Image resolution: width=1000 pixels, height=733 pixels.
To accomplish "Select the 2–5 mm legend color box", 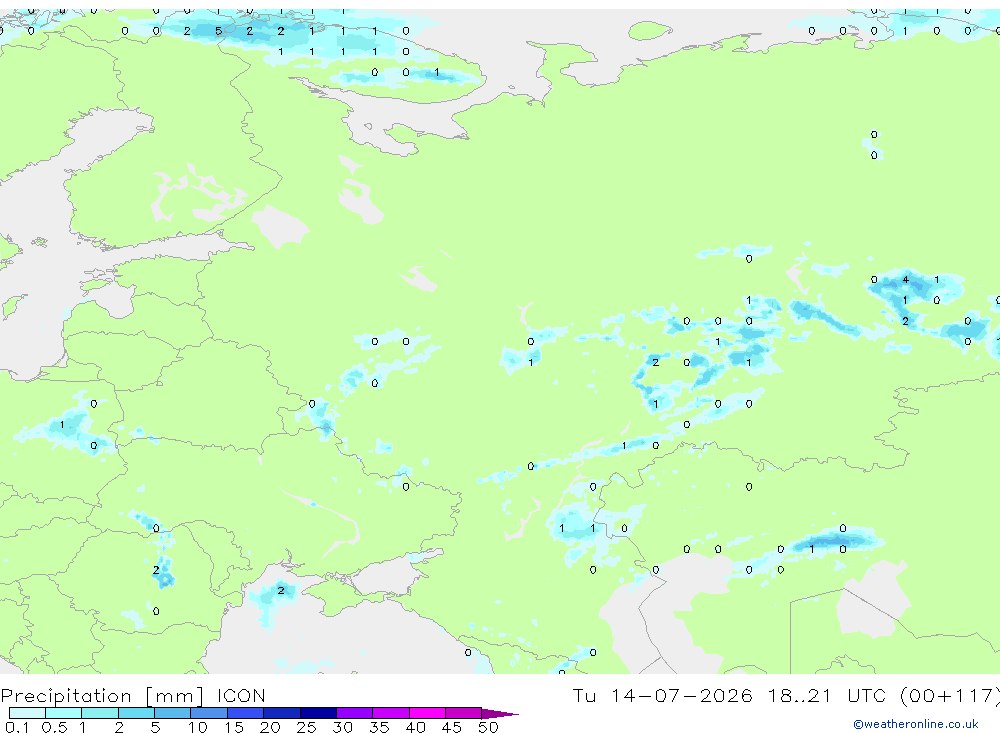I will (x=136, y=713).
